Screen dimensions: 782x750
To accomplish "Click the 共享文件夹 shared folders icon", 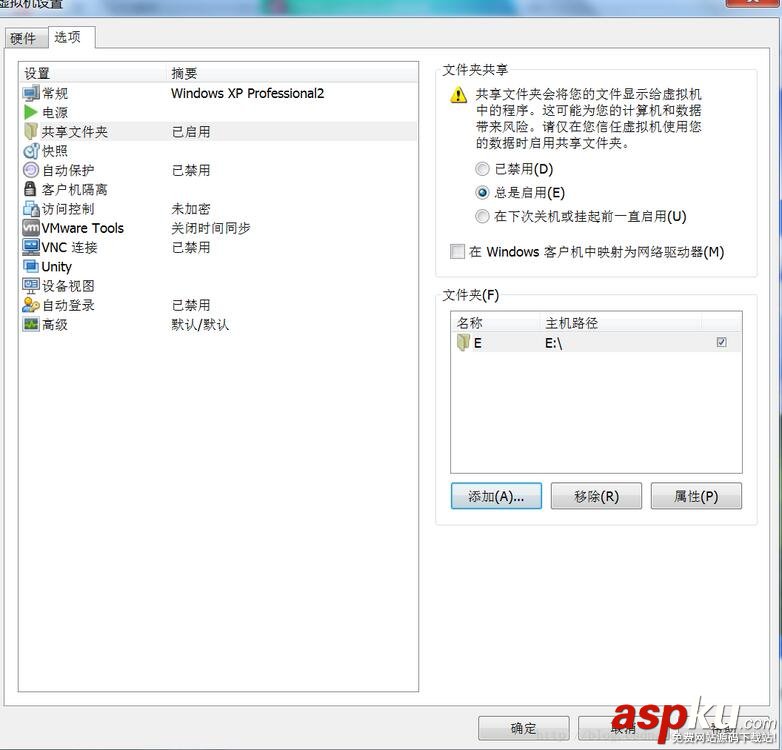I will point(30,132).
